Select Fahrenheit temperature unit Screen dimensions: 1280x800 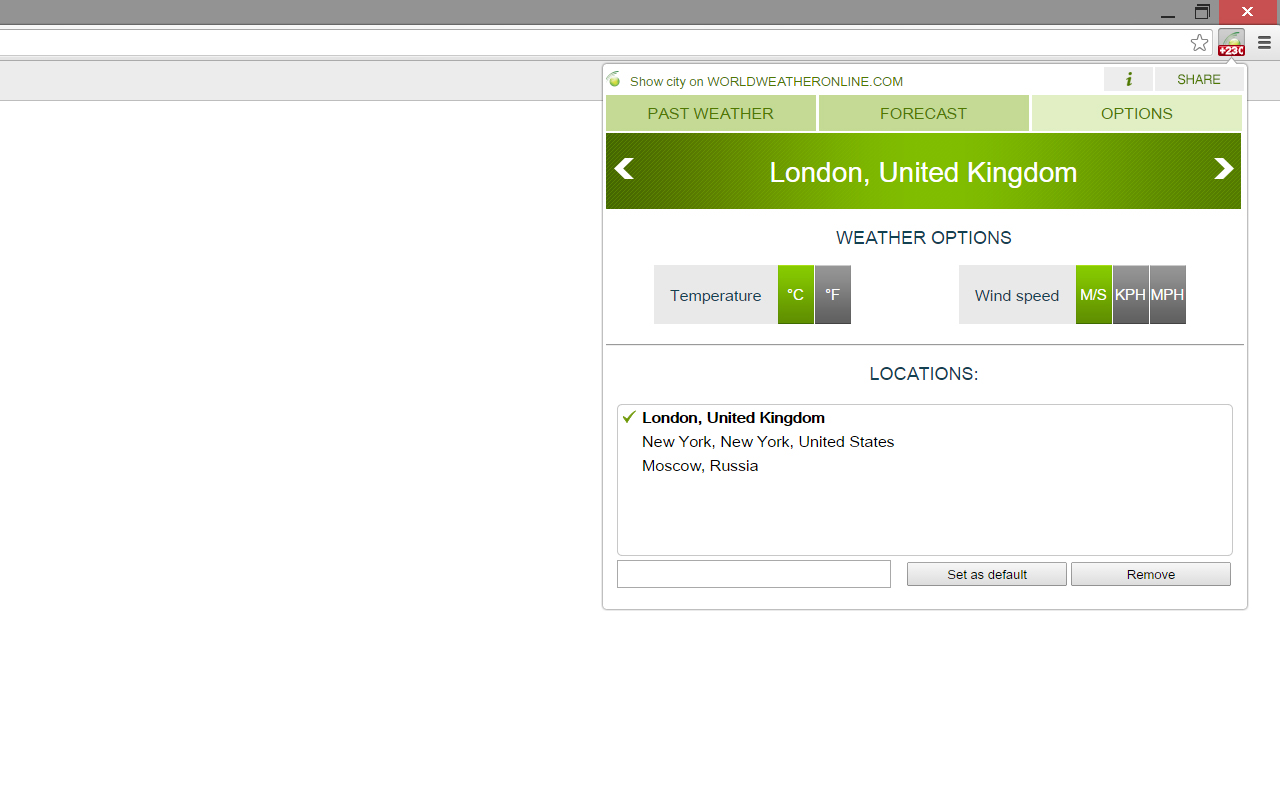click(833, 295)
